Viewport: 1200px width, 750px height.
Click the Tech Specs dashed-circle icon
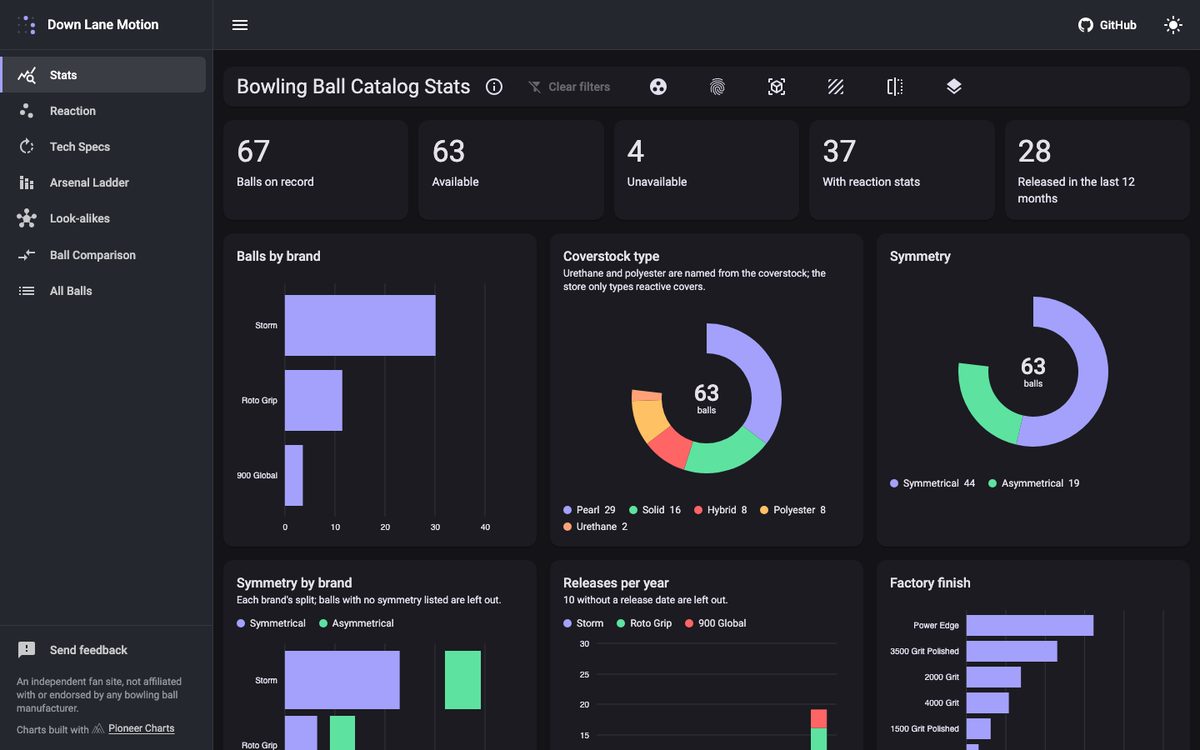(27, 147)
